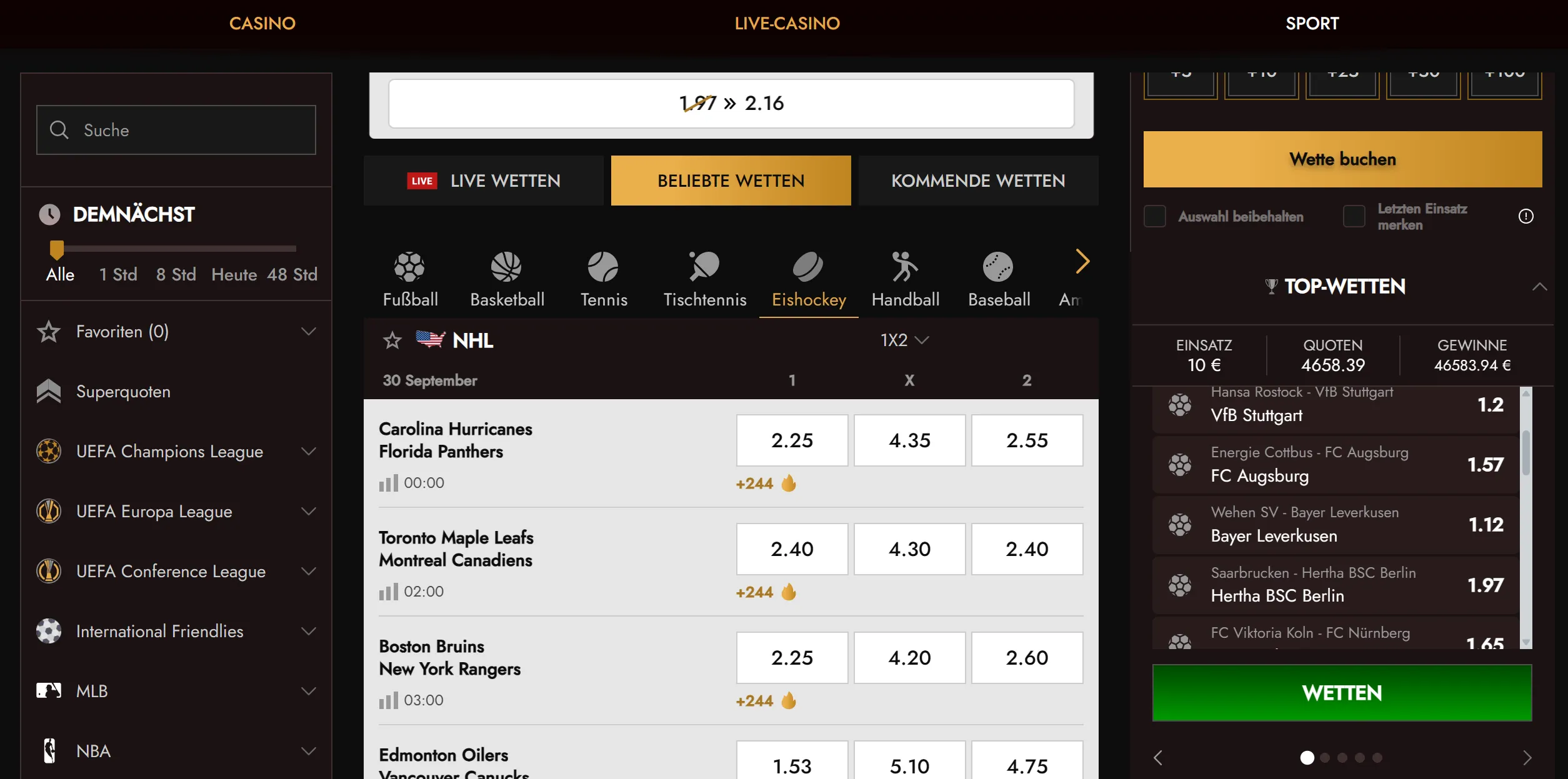
Task: Expand UEFA Conference League menu
Action: (309, 571)
